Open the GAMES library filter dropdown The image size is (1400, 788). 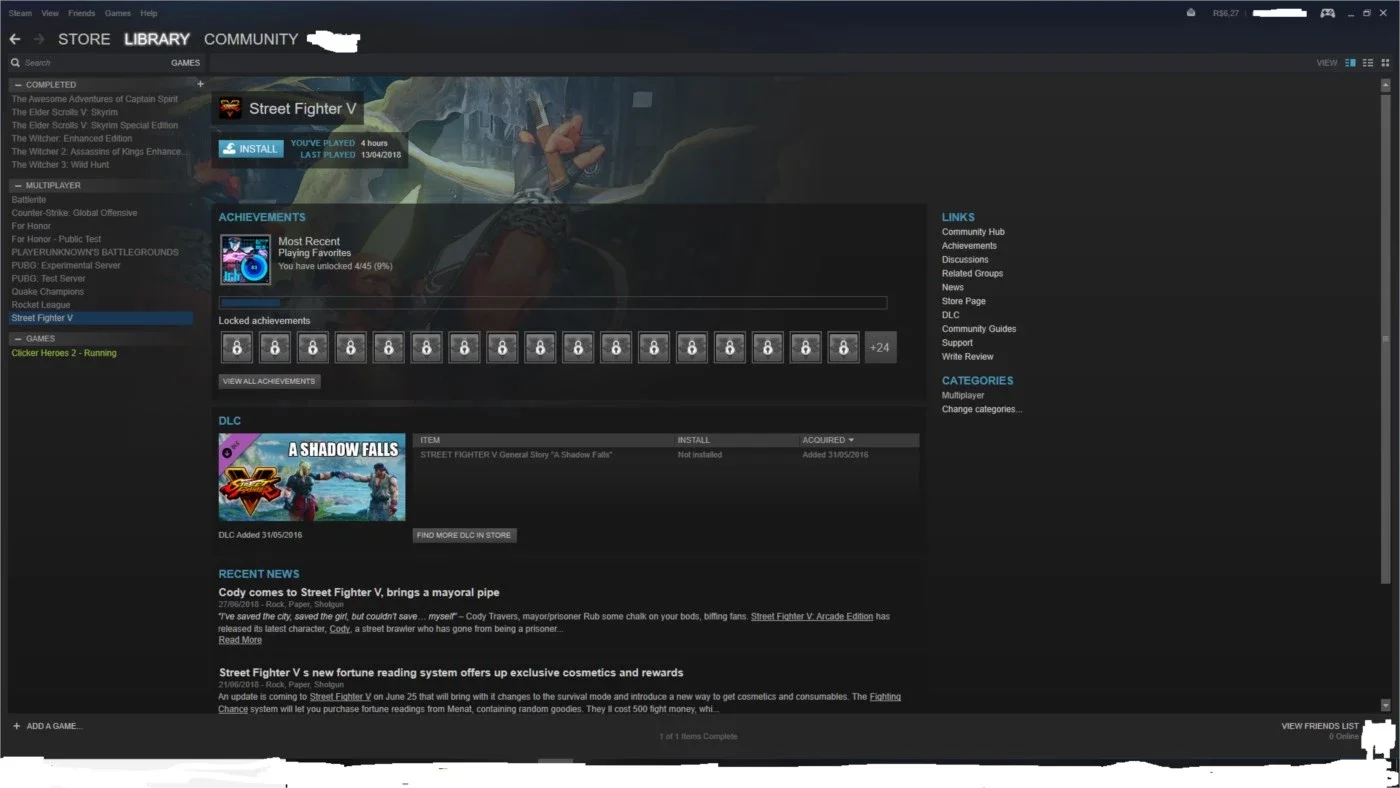pos(185,63)
